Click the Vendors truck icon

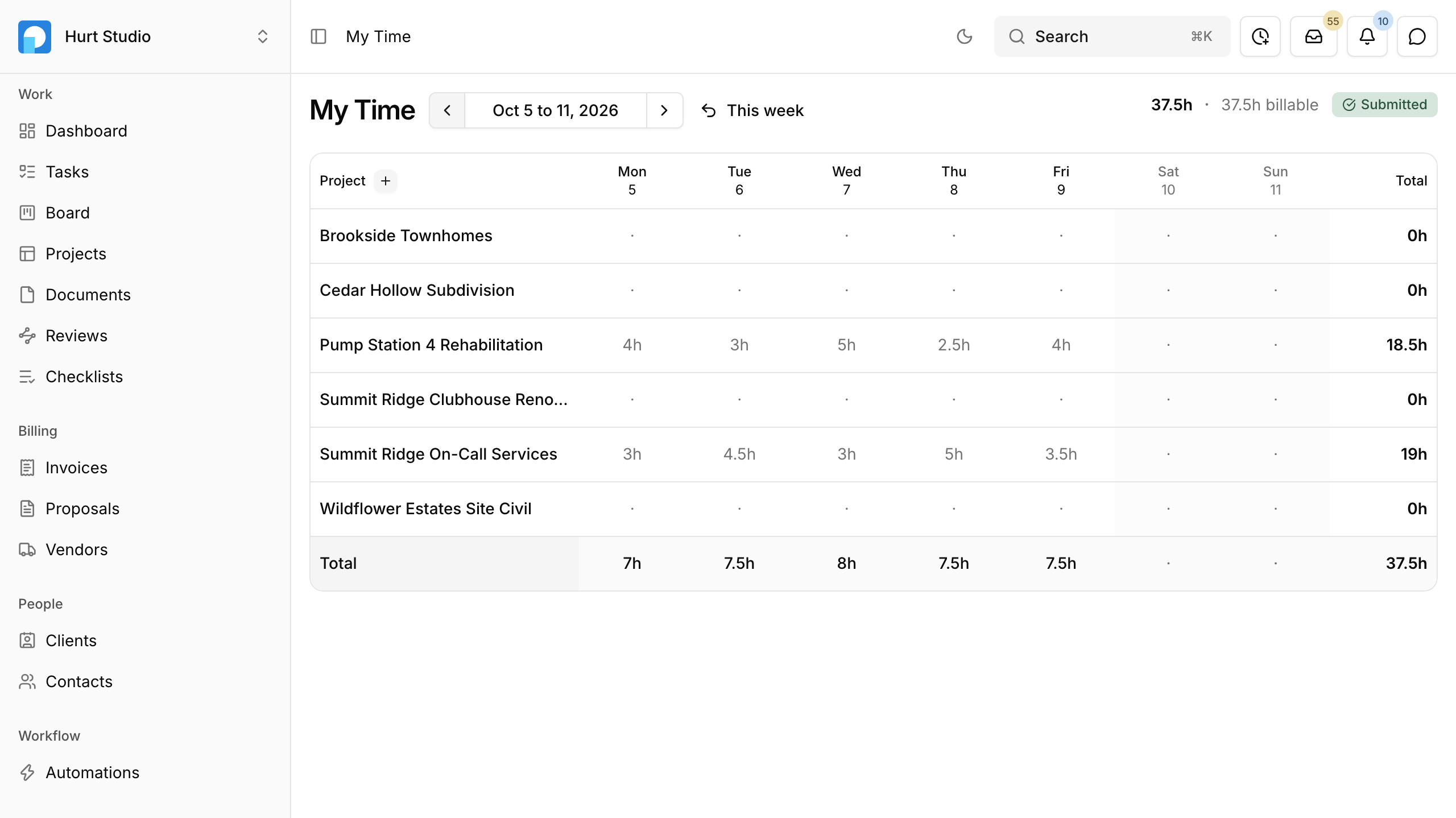27,550
